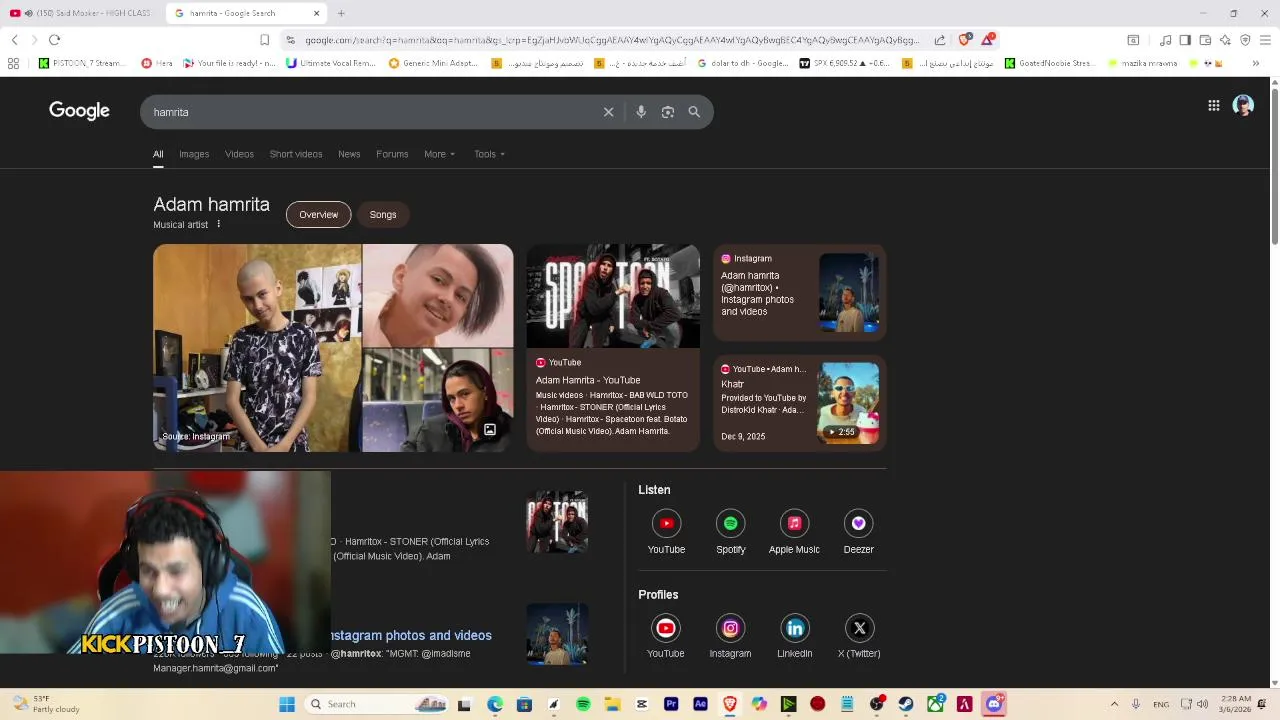Select the Songs chip
The height and width of the screenshot is (720, 1280).
coord(383,214)
